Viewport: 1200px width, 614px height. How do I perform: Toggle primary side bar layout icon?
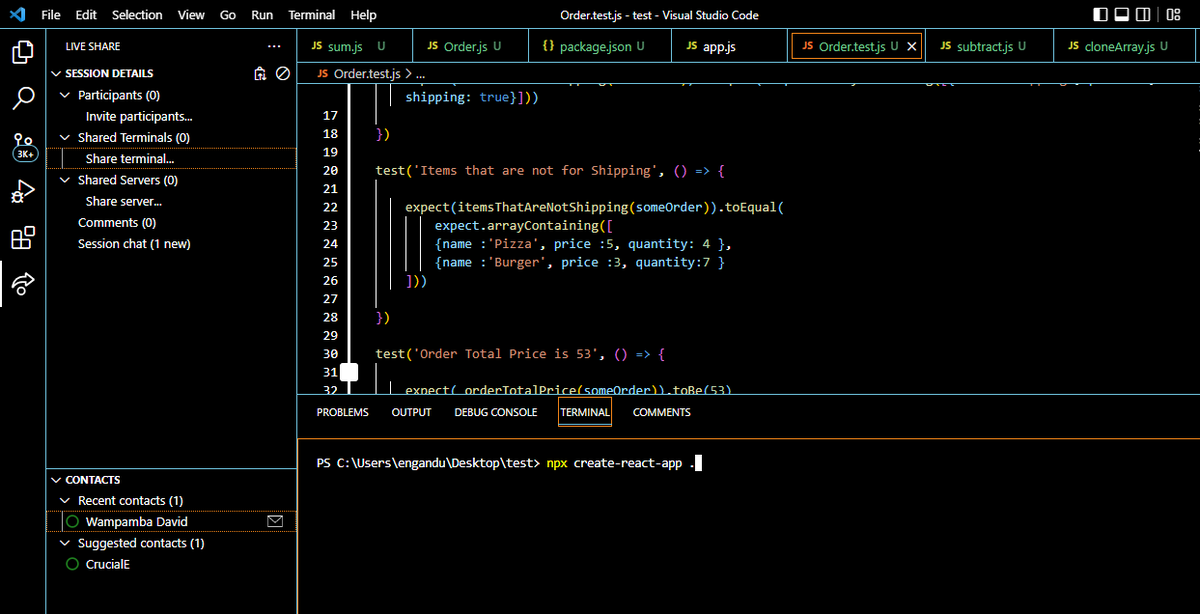pos(1101,15)
